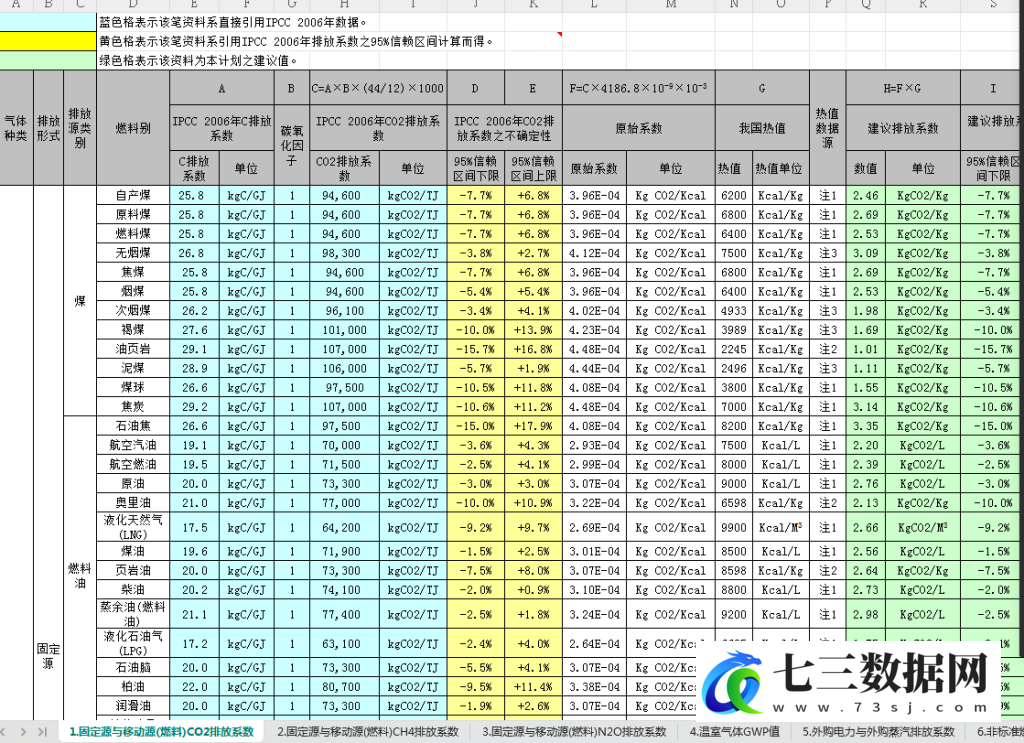Click the 液化天然气(LNG) fuel cell
Image resolution: width=1024 pixels, height=743 pixels.
(x=133, y=528)
